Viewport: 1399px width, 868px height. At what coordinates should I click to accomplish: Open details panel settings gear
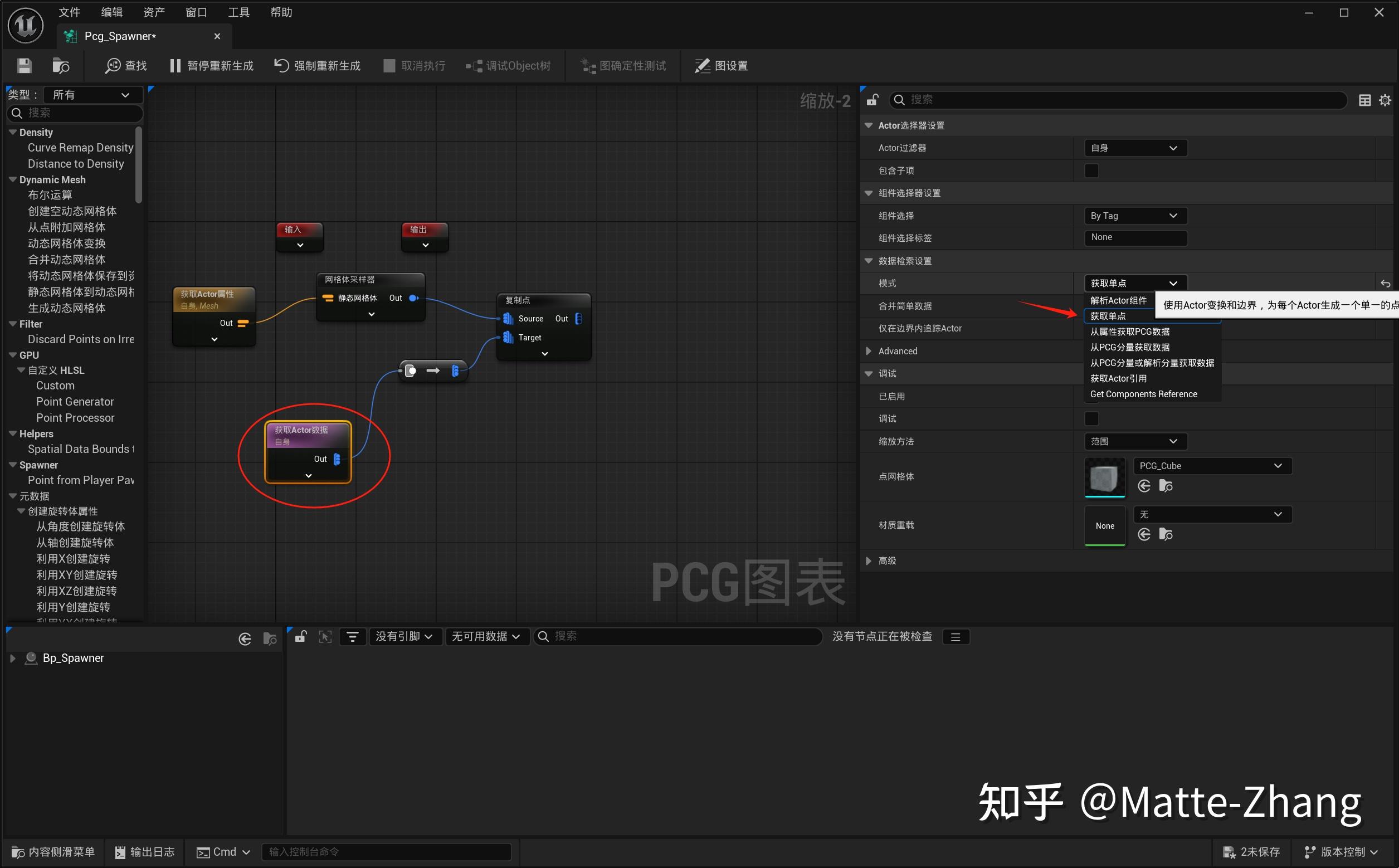pyautogui.click(x=1385, y=100)
